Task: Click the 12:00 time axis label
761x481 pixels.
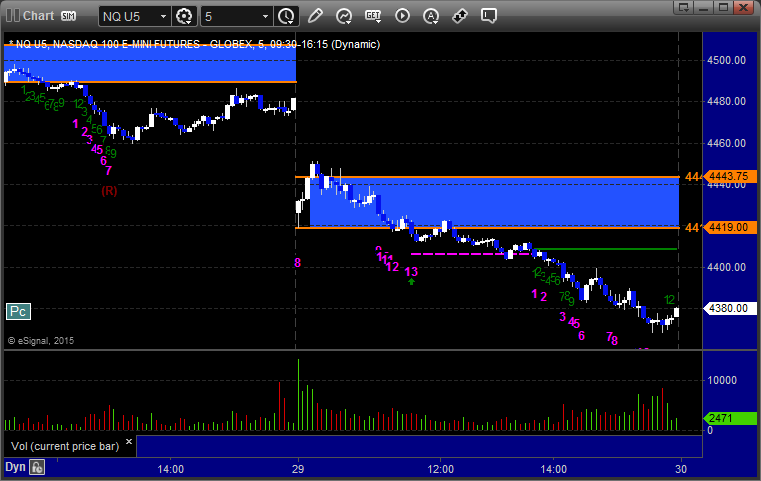Action: [440, 469]
